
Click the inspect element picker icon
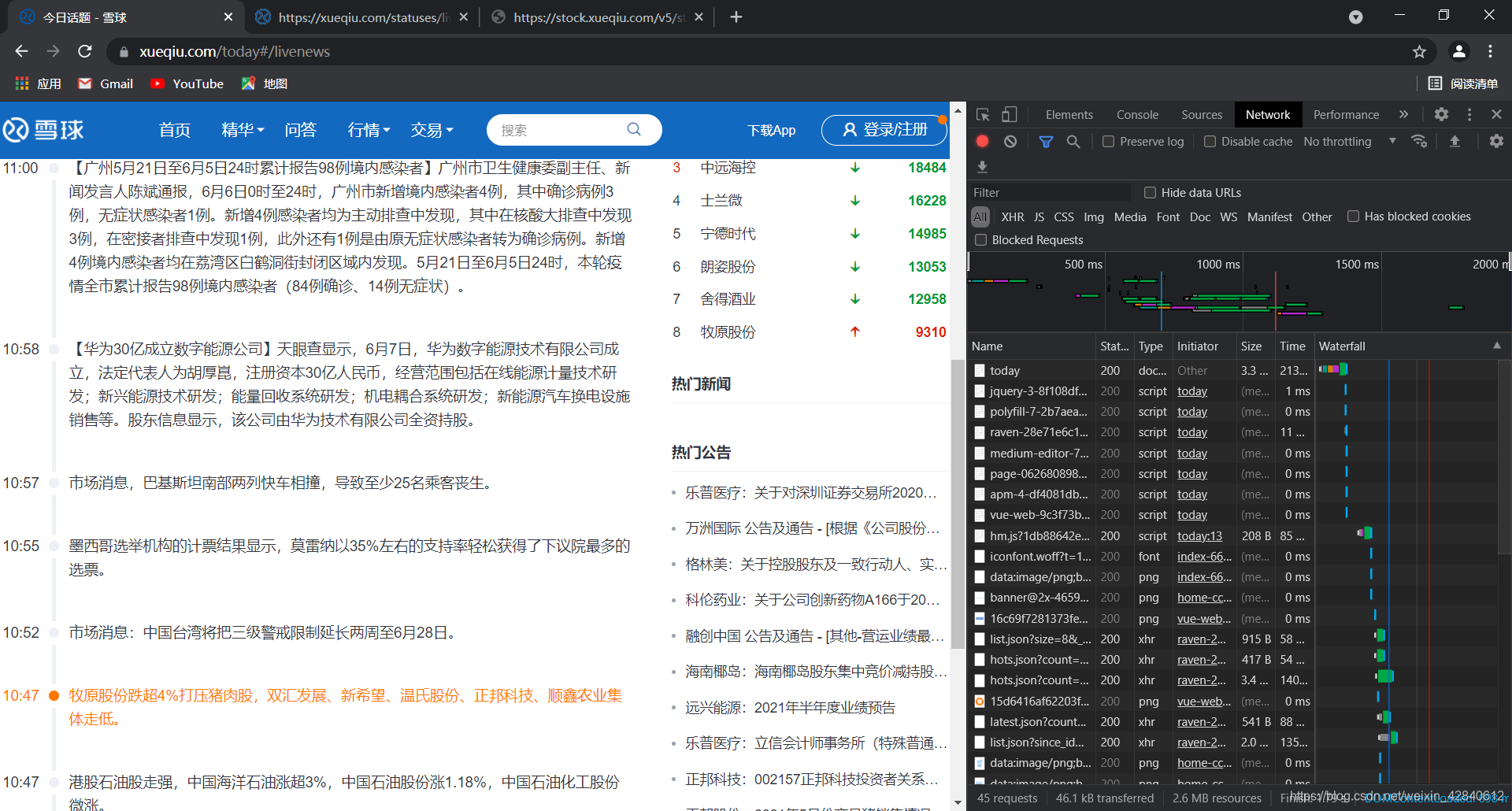(983, 115)
